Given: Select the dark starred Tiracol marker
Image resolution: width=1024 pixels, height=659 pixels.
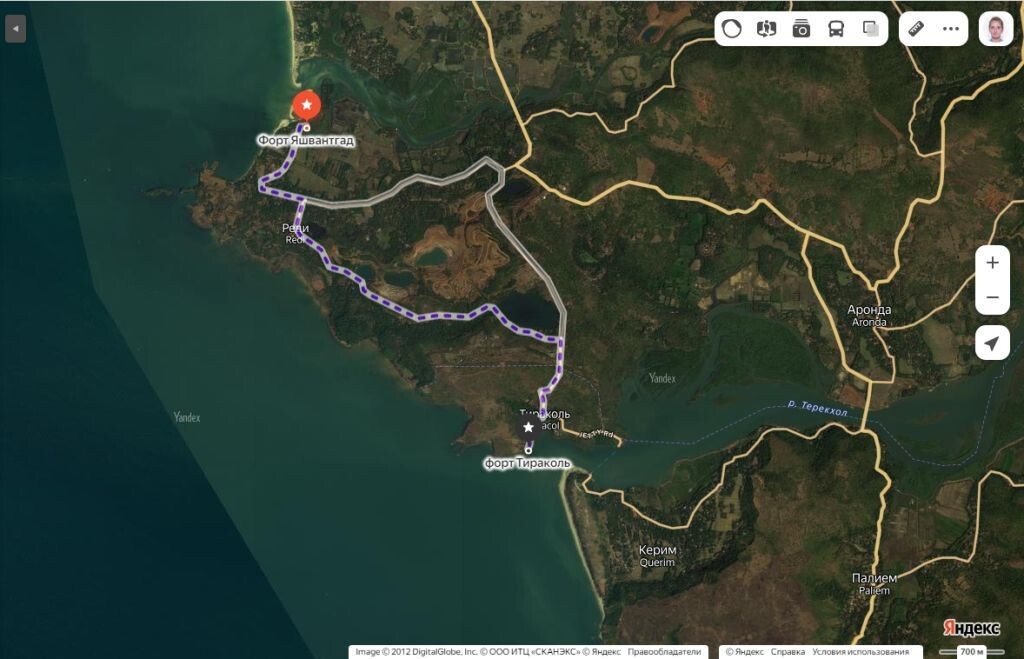Looking at the screenshot, I should point(528,427).
